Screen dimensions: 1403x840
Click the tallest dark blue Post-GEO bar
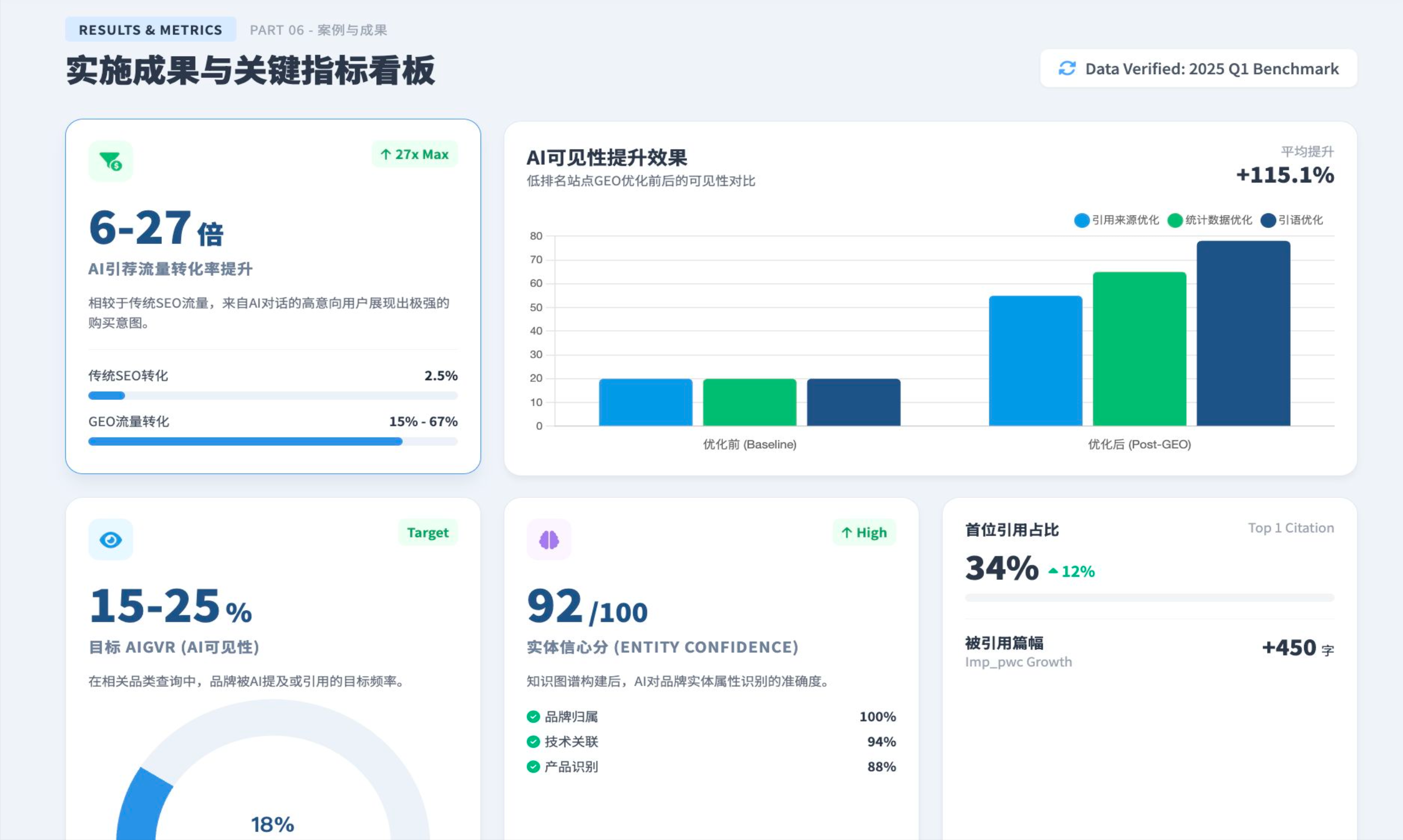[1243, 334]
